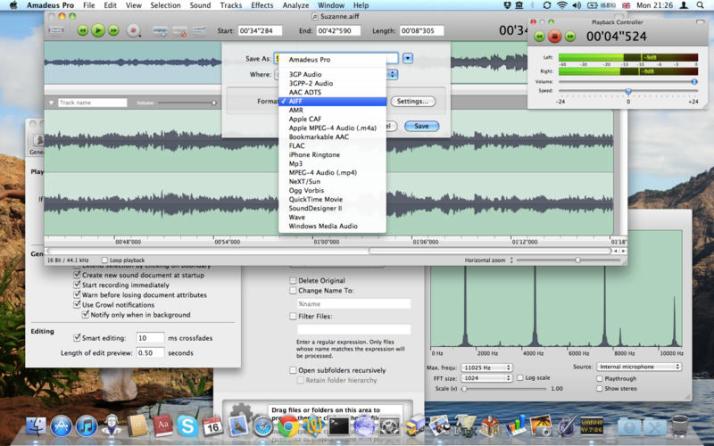
Task: Click the Spotlight search icon in menu bar
Action: [x=700, y=5]
